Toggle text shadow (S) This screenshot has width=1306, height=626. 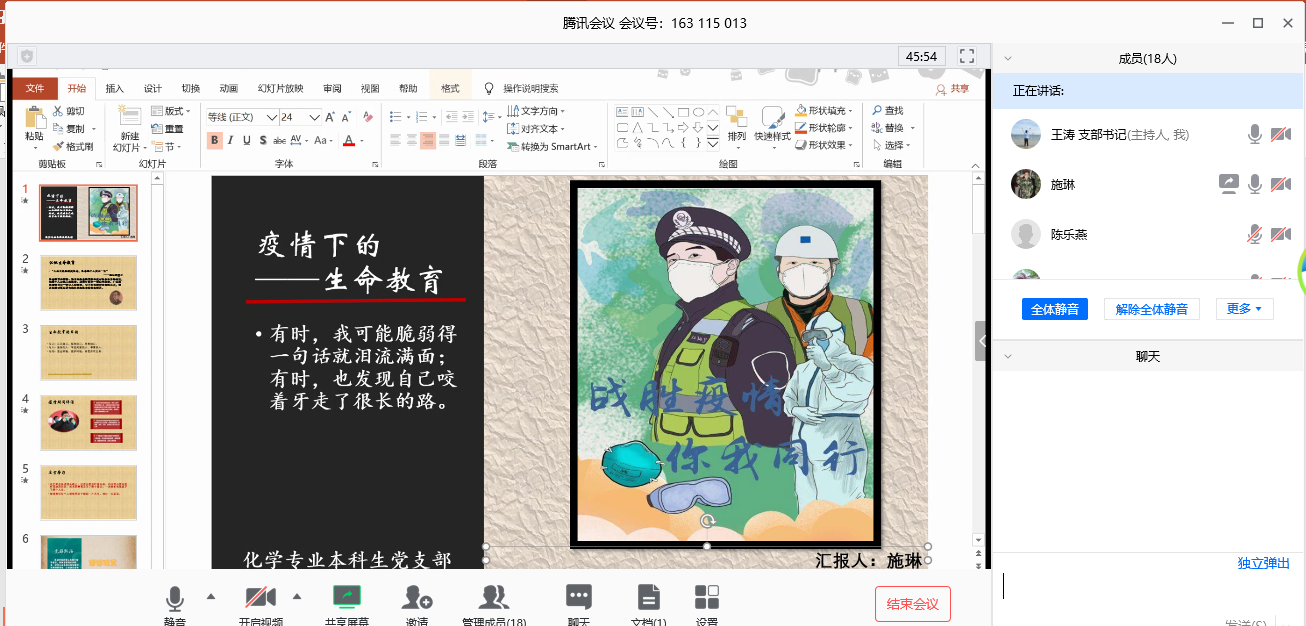pos(263,140)
